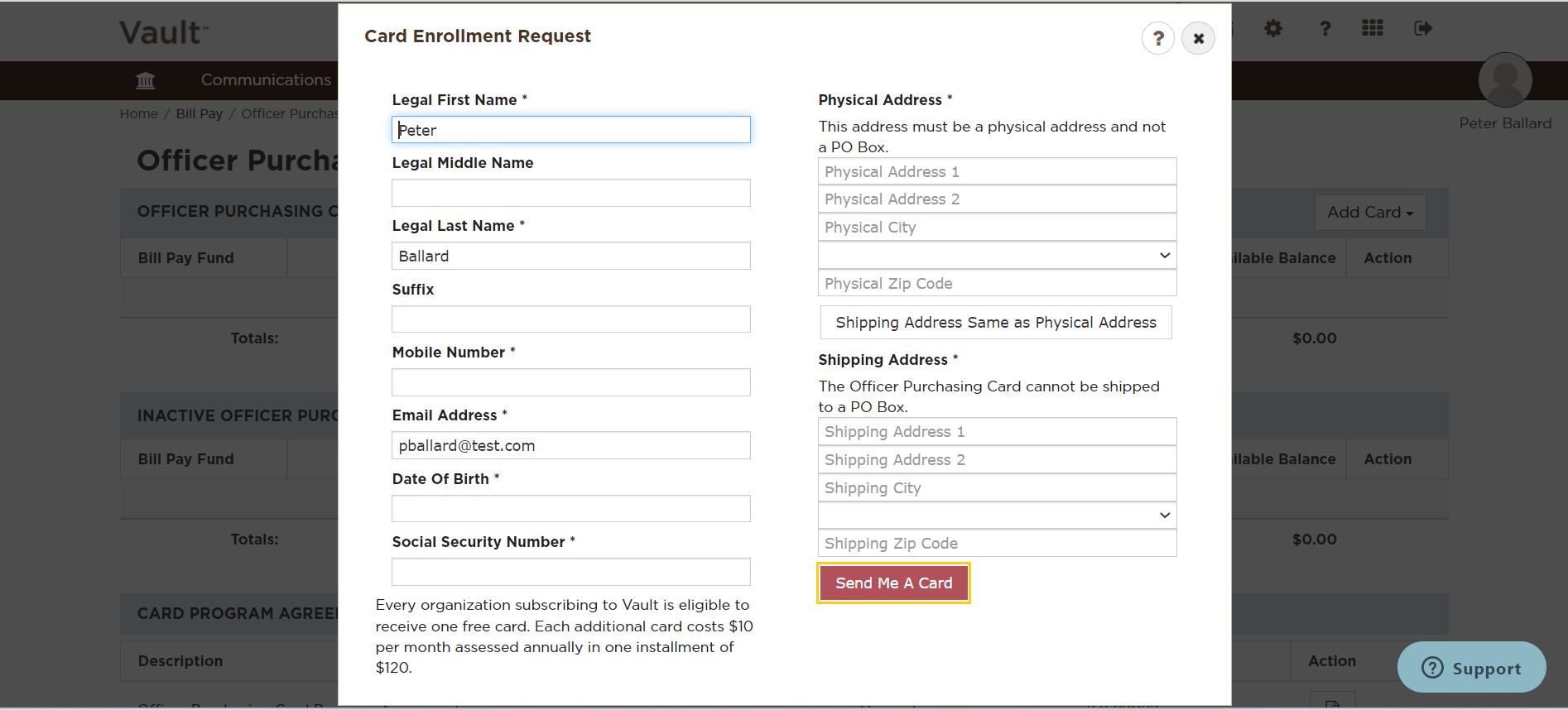Go to Home breadcrumb link
This screenshot has height=710, width=1568.
[139, 114]
